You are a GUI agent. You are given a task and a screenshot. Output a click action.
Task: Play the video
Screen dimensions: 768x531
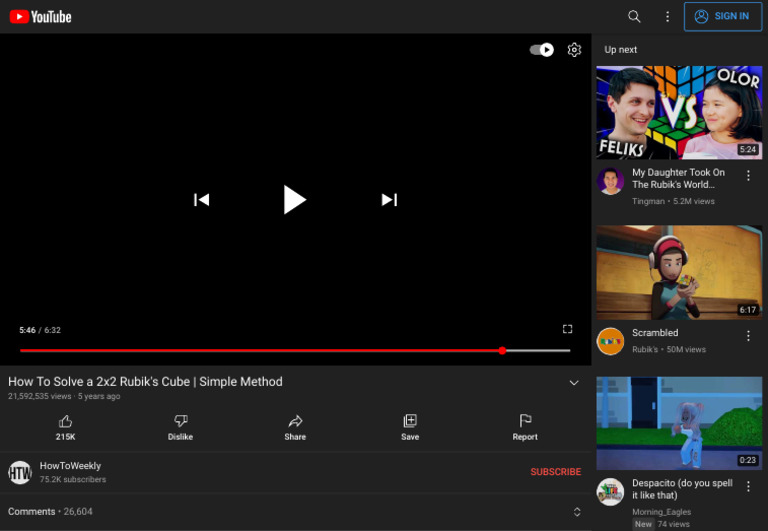click(x=294, y=200)
